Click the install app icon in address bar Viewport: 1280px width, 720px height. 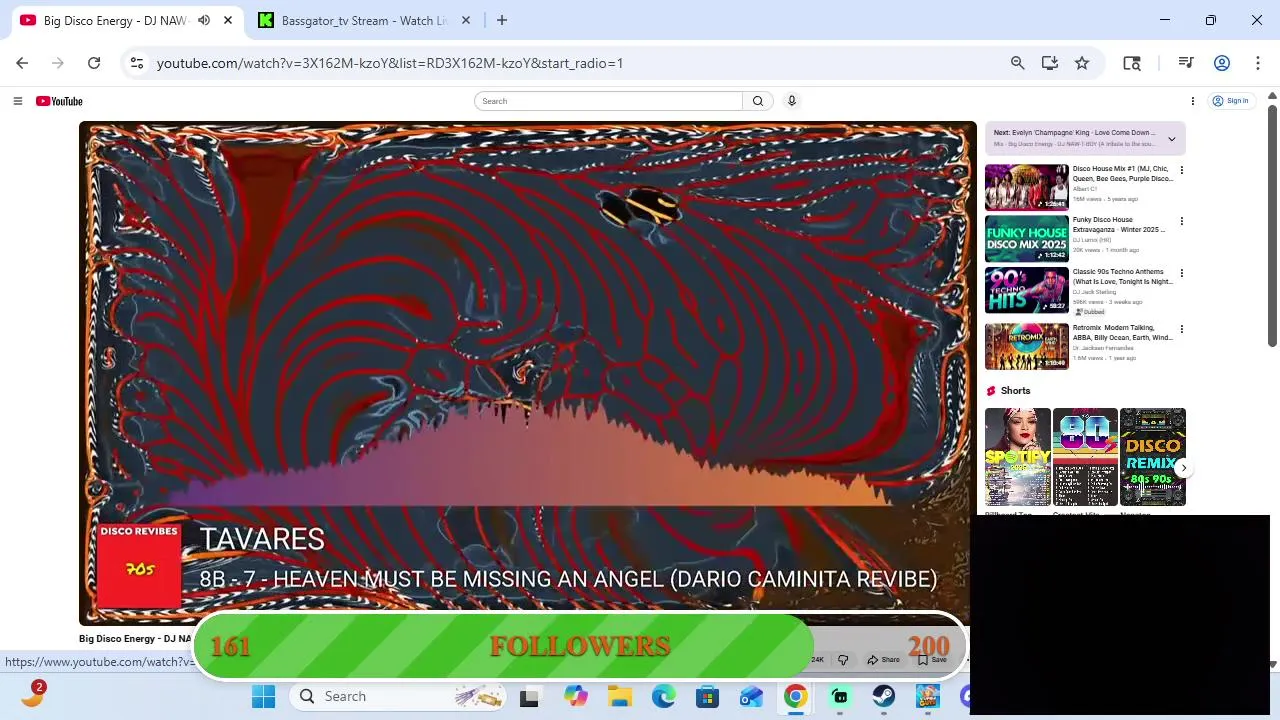(1049, 63)
